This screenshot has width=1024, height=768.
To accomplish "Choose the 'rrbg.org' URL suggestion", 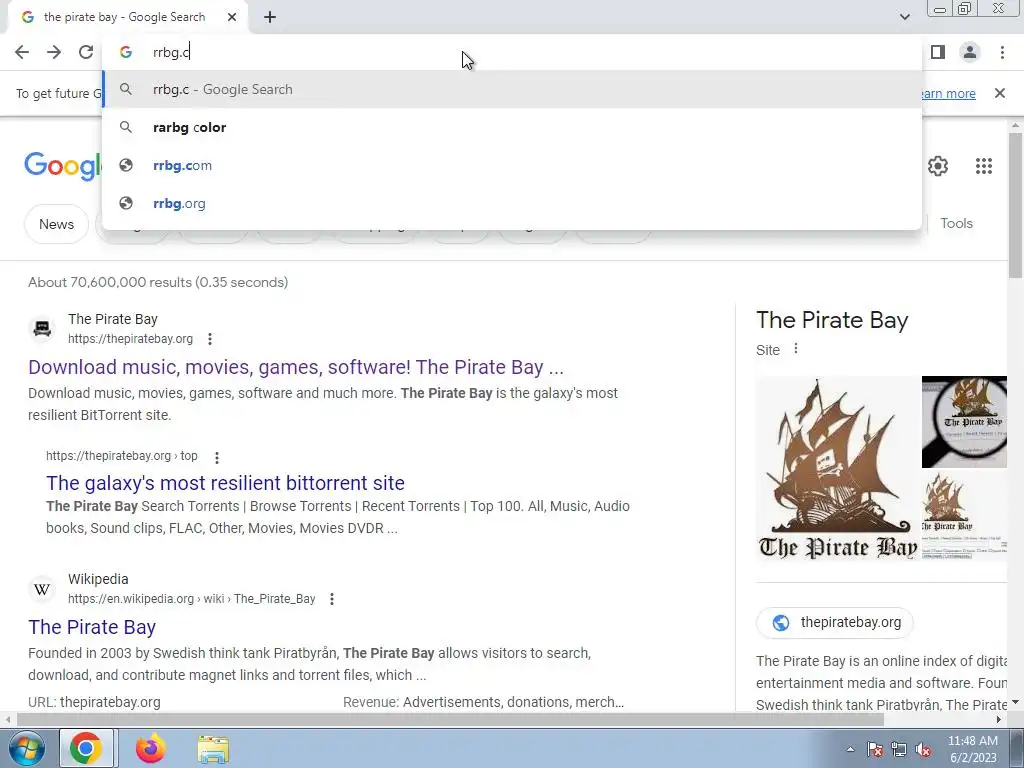I will tap(512, 203).
